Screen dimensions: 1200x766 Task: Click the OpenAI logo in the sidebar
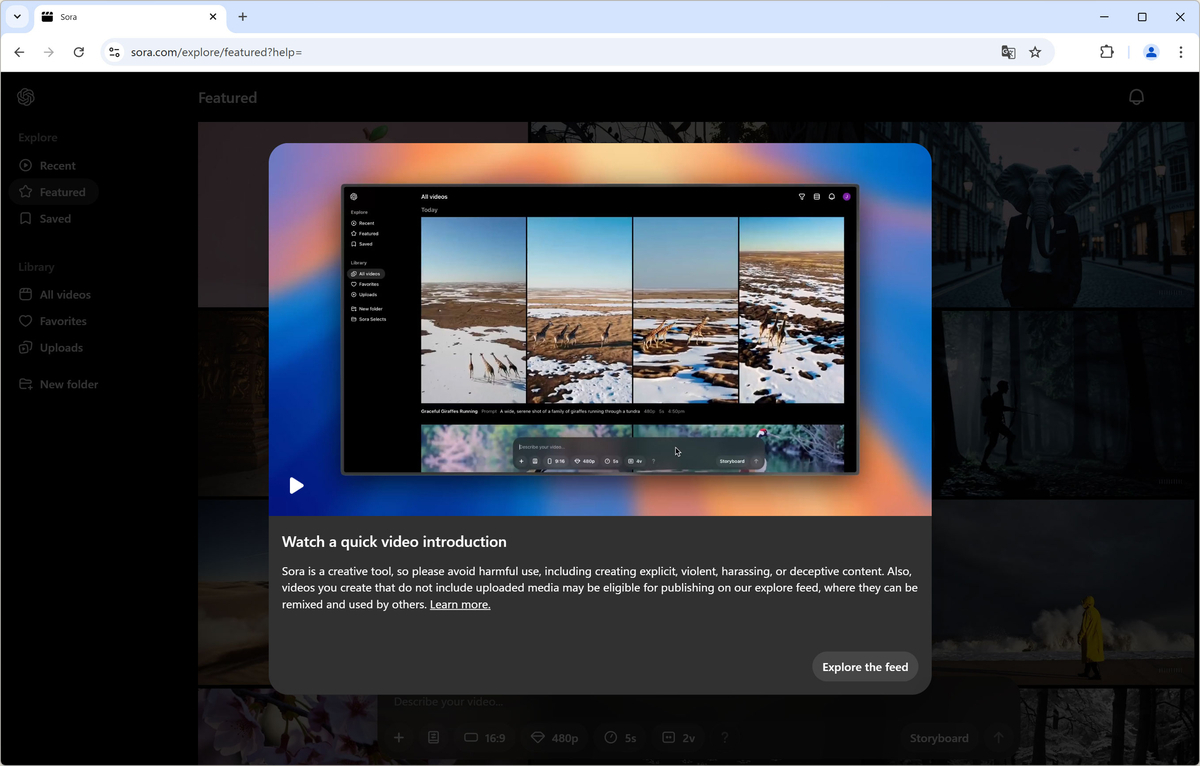point(26,97)
